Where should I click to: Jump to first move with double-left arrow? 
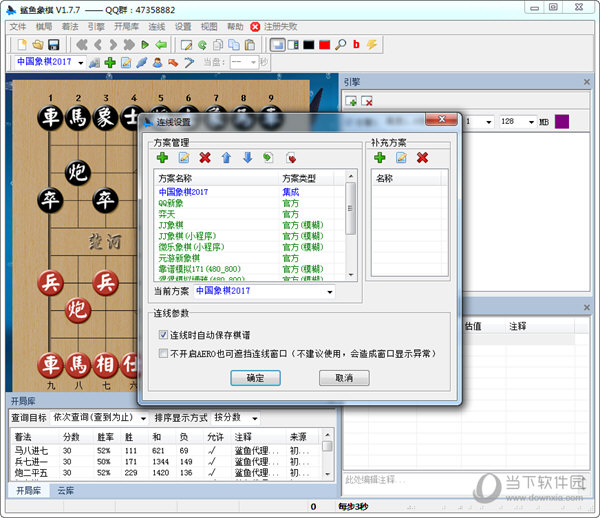click(82, 45)
